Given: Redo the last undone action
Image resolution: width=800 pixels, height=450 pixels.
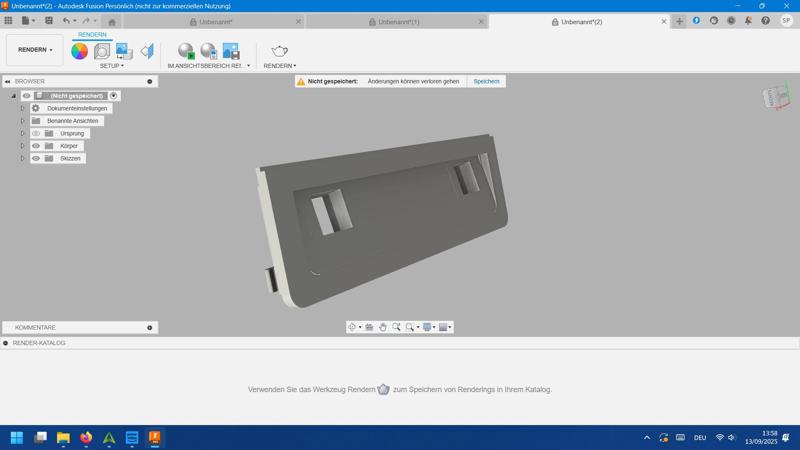Looking at the screenshot, I should 86,21.
